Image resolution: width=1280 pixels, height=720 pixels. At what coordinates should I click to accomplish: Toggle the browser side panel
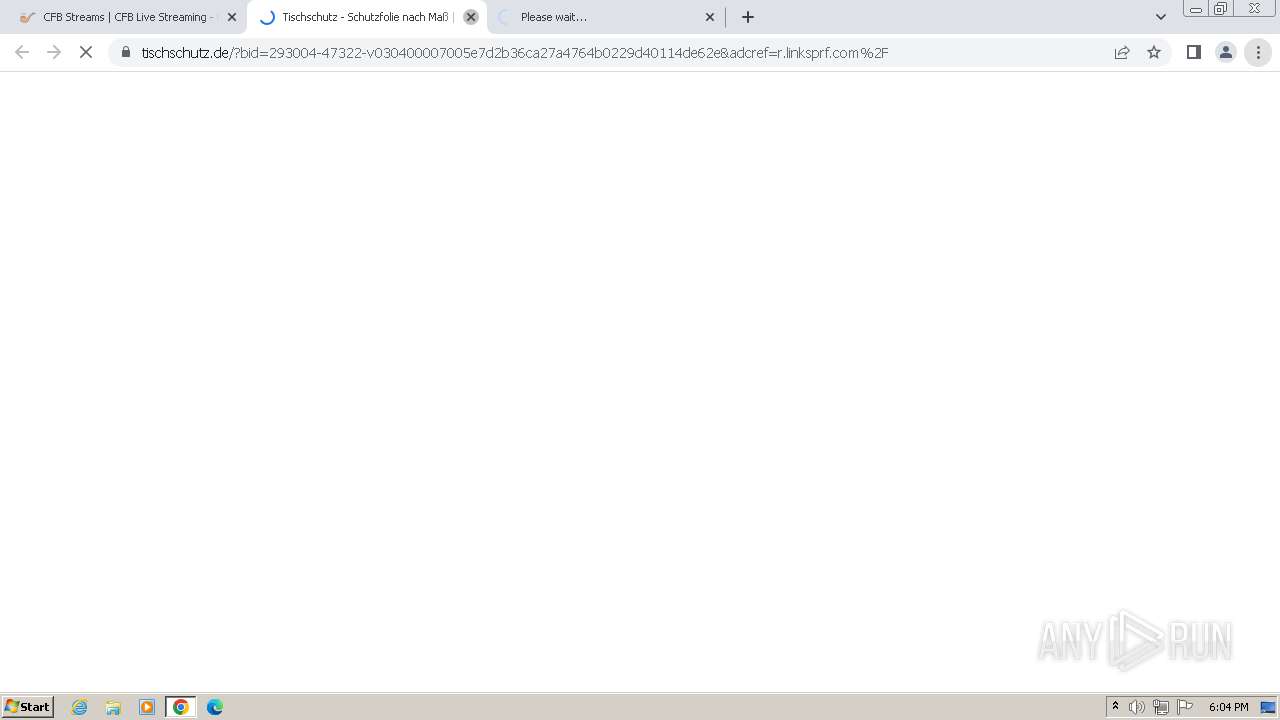click(x=1193, y=52)
